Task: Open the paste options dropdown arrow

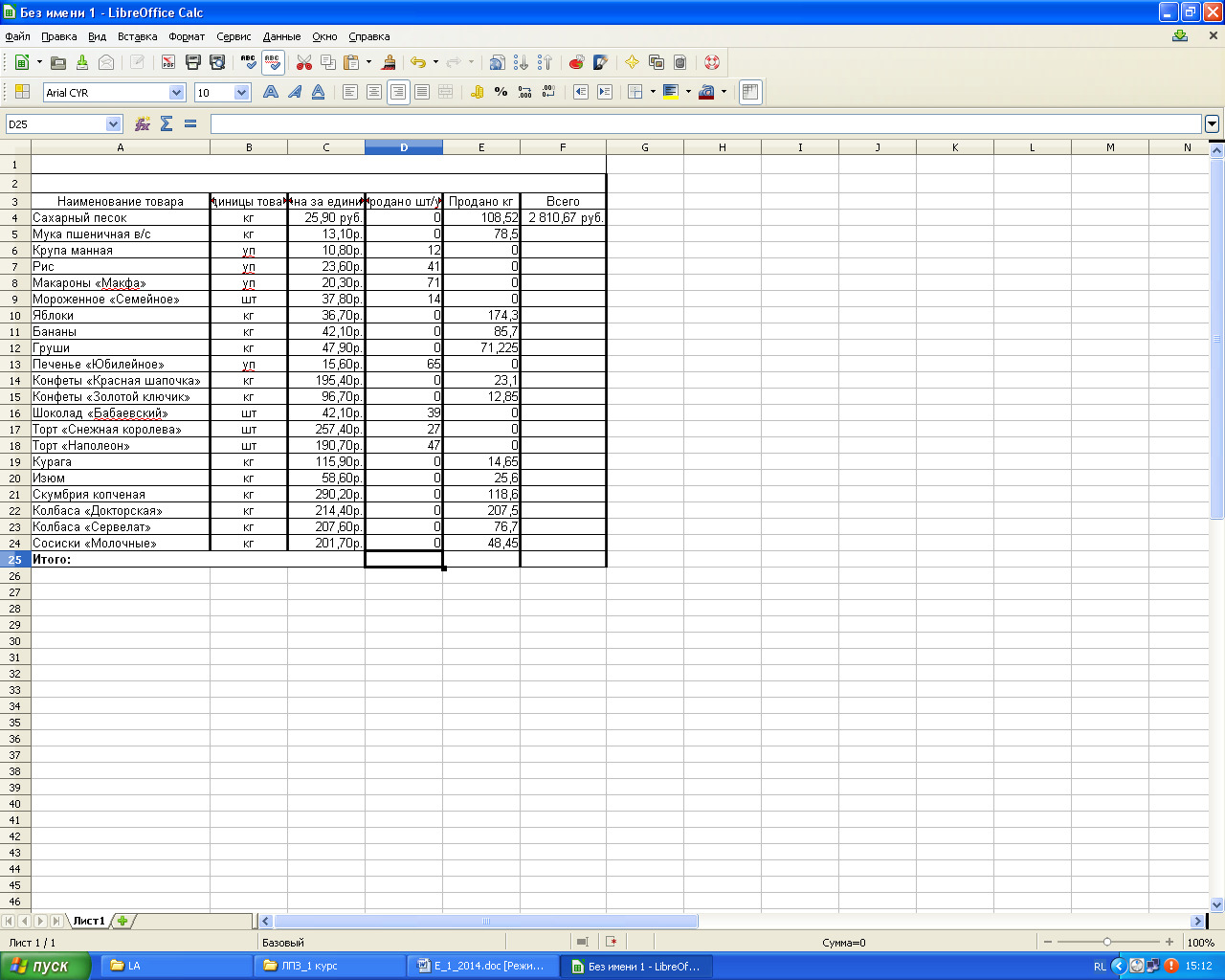Action: tap(368, 62)
